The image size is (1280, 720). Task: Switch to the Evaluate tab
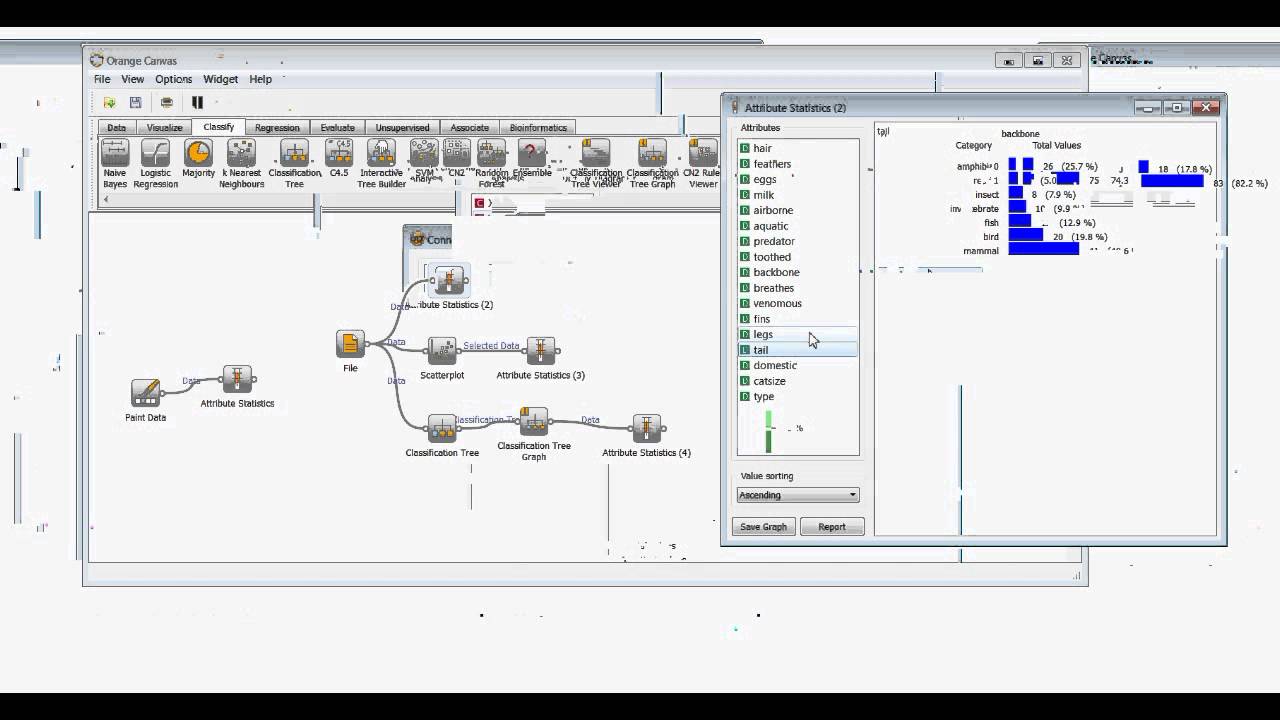click(337, 128)
